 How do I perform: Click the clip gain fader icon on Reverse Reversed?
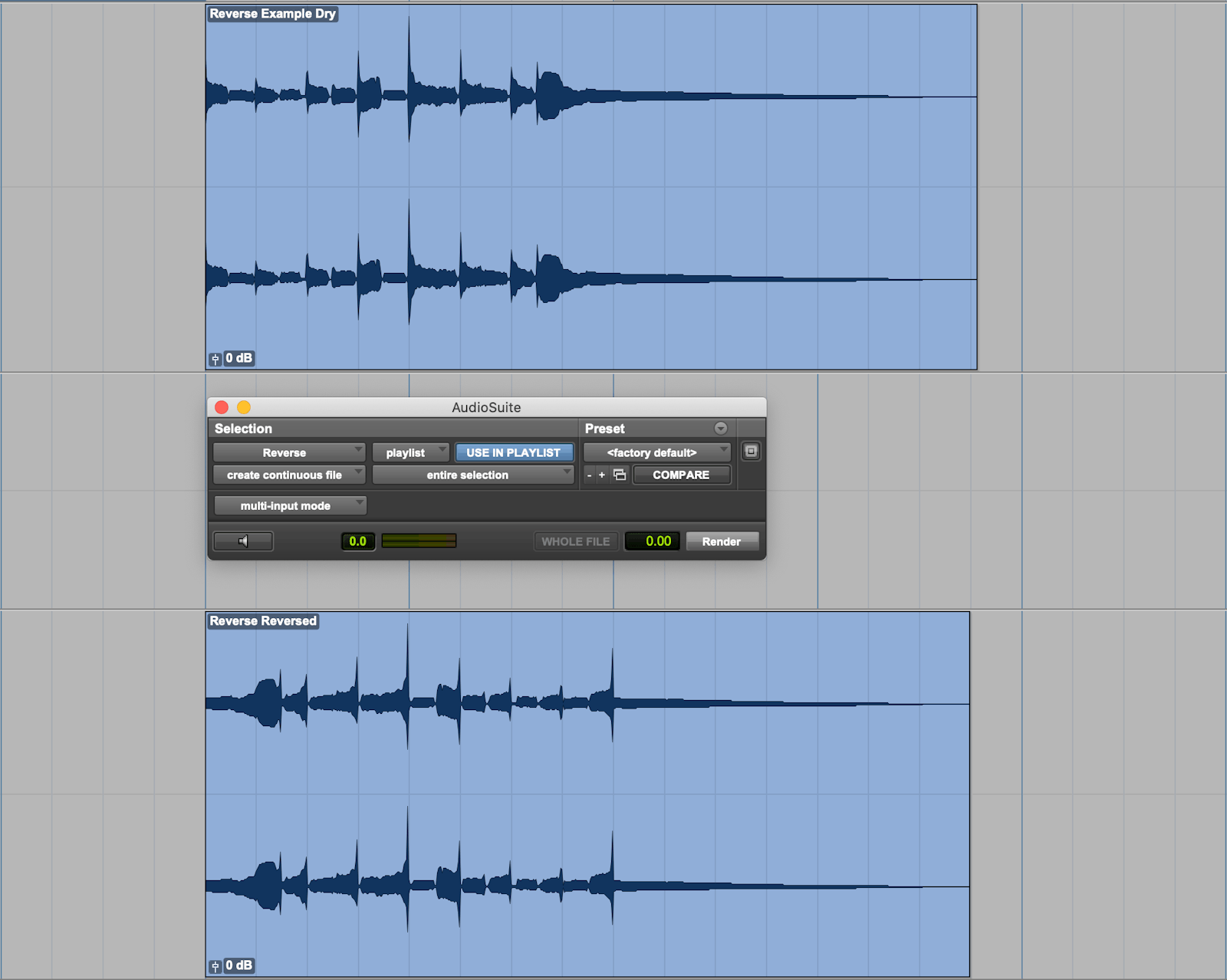point(215,966)
